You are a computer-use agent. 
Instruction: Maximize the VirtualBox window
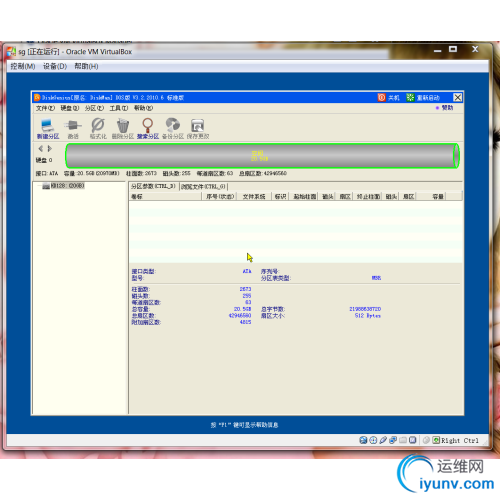pos(453,49)
